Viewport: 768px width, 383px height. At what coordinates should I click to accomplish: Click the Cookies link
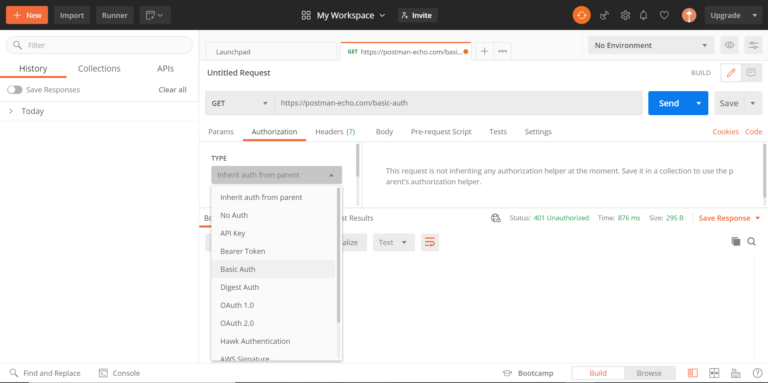point(726,132)
